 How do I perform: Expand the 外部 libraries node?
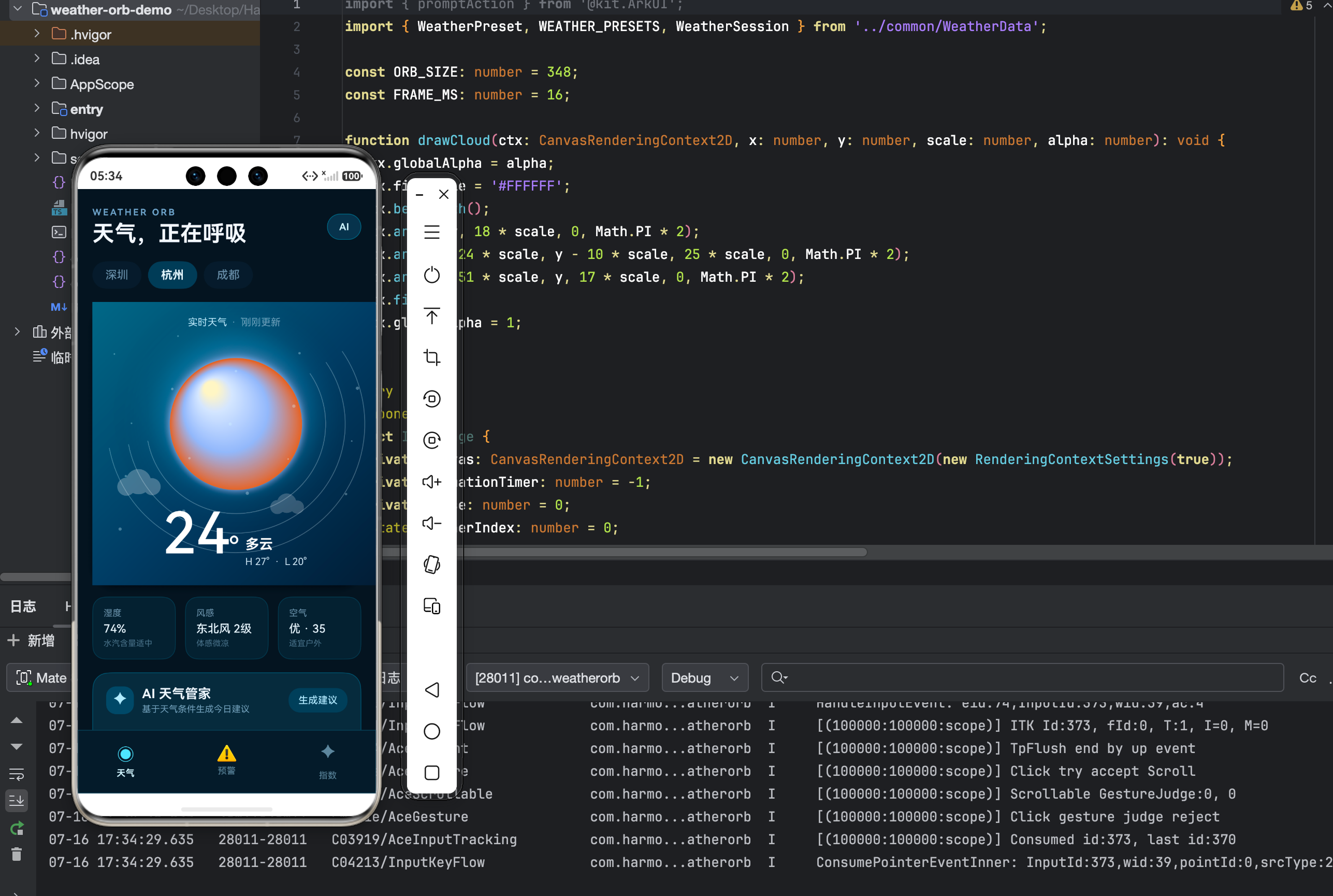point(17,331)
